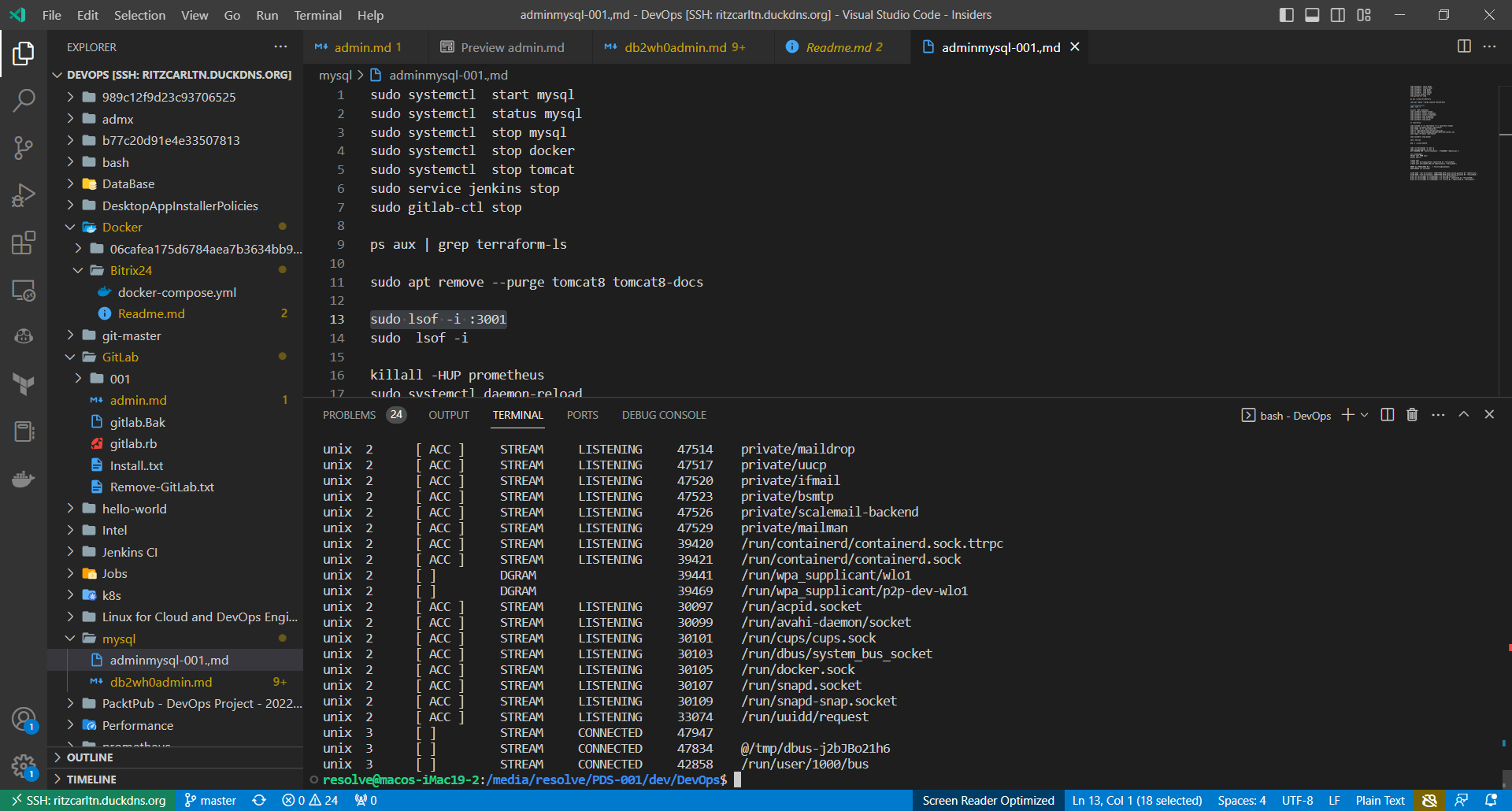Click the mysql breadcrumb segment
Viewport: 1512px width, 811px height.
[x=335, y=75]
